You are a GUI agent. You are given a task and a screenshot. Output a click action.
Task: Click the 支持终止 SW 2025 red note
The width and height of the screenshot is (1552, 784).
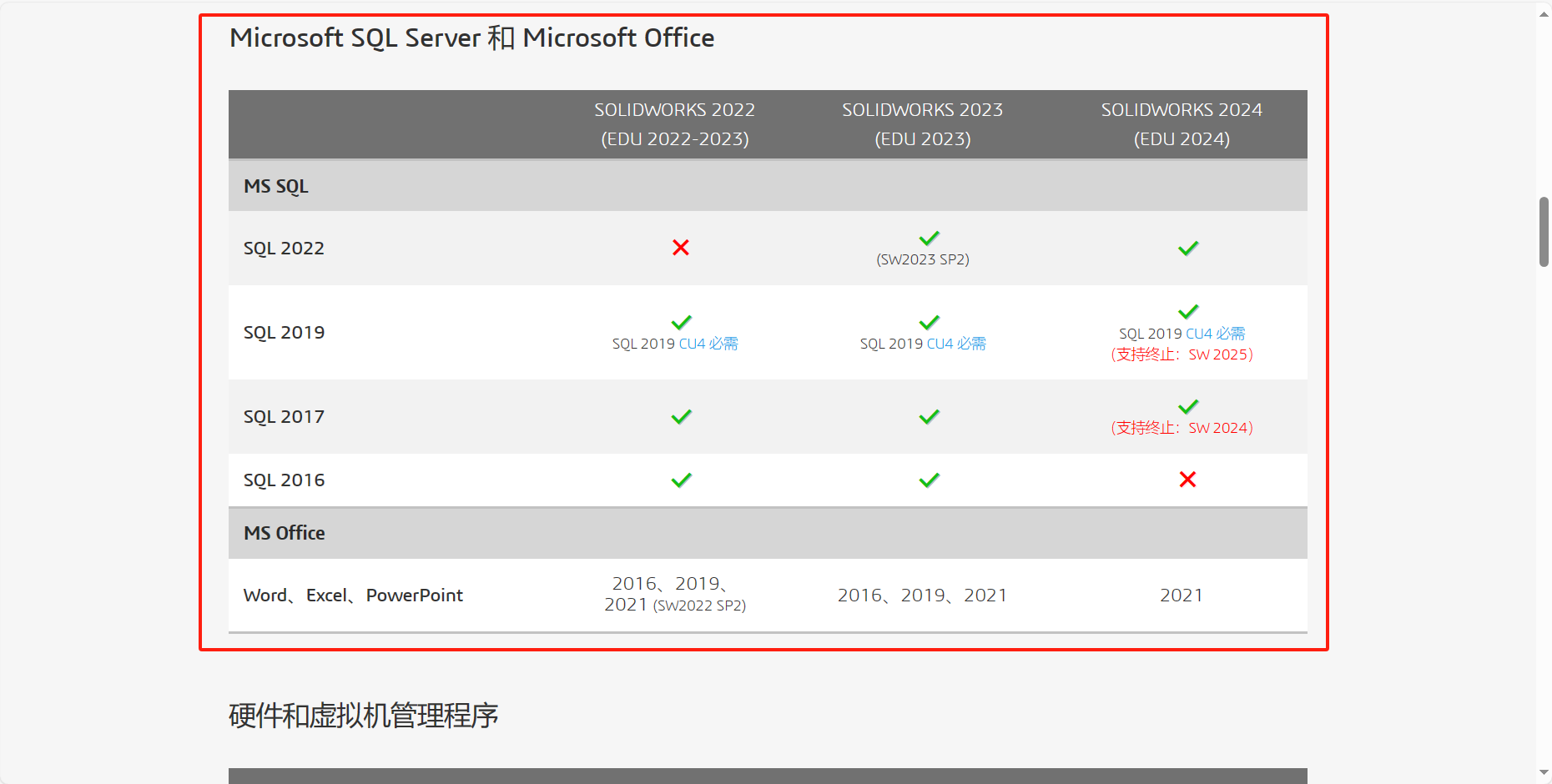point(1181,354)
